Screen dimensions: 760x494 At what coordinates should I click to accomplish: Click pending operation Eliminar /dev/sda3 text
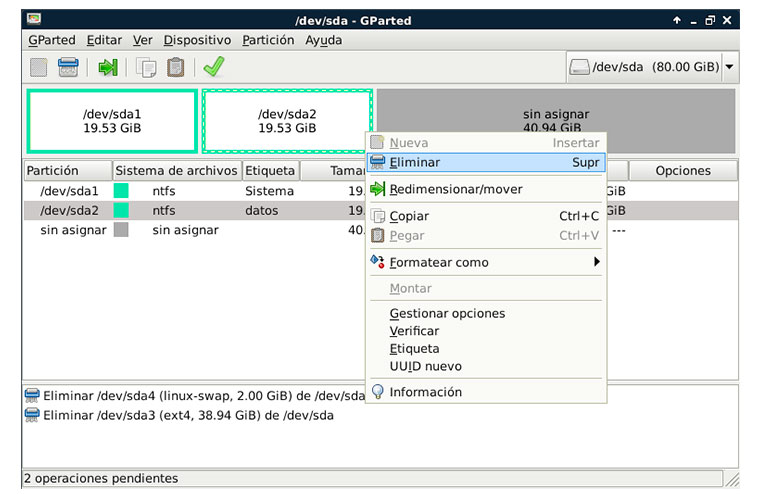189,415
